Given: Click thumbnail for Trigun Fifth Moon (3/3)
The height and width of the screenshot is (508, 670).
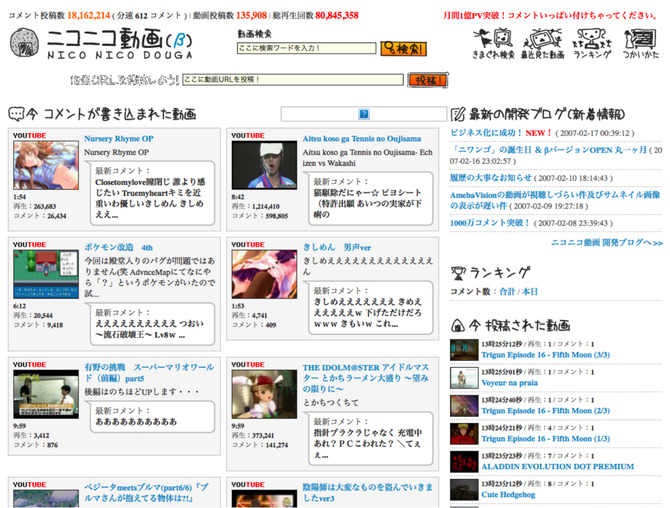Looking at the screenshot, I should click(x=464, y=350).
